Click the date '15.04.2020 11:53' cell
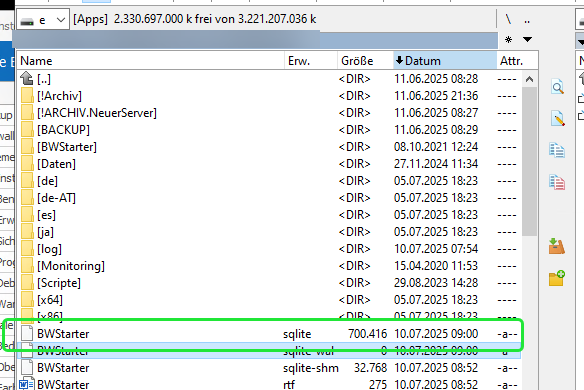584x390 pixels. (x=436, y=266)
